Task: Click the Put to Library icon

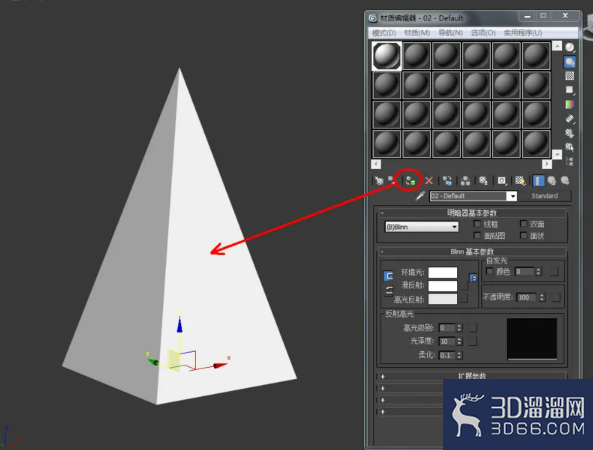Action: click(x=483, y=181)
